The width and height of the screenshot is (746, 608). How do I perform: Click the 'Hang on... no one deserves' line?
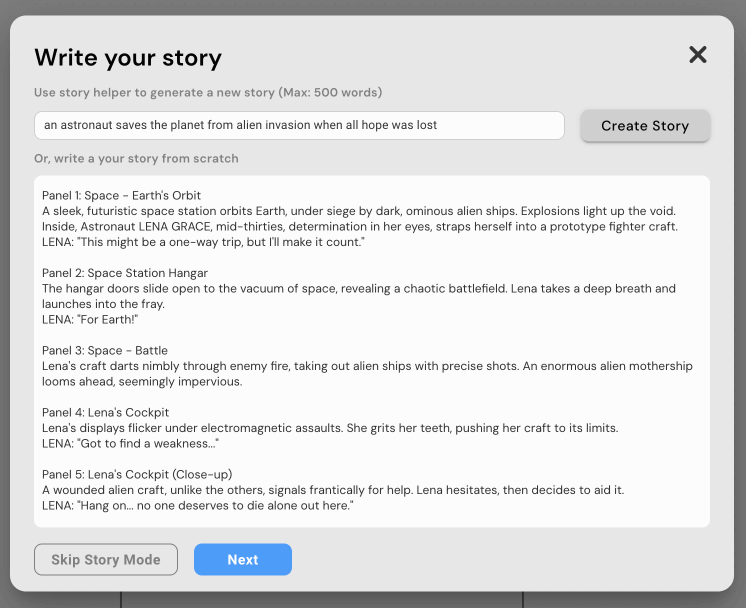click(198, 506)
